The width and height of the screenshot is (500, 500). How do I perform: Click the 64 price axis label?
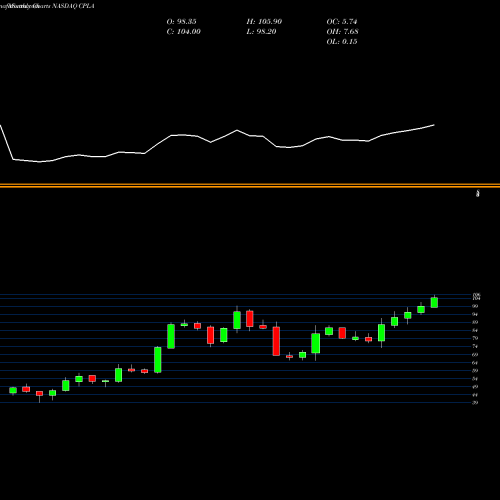click(x=475, y=363)
